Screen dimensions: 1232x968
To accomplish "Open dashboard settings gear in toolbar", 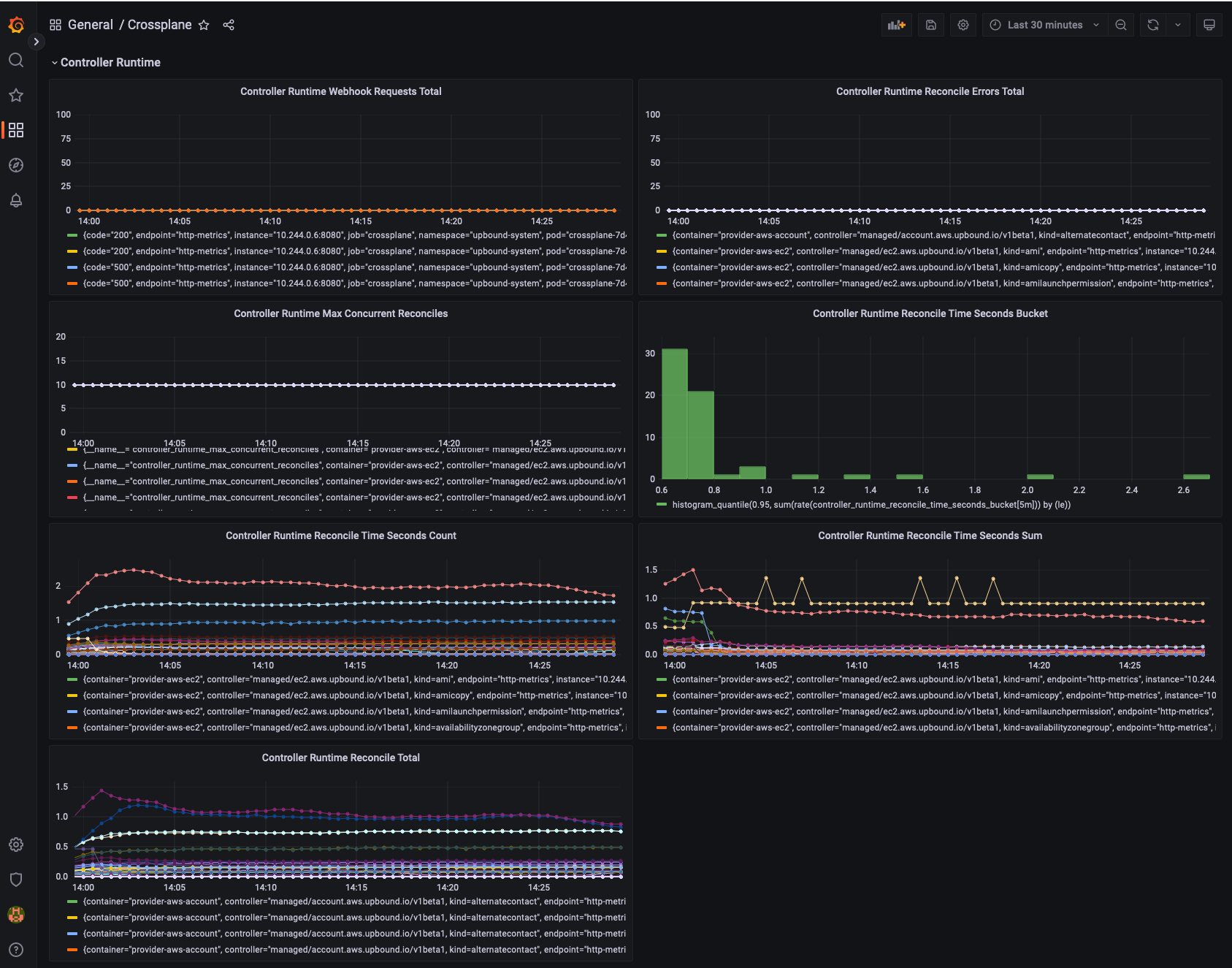I will [x=963, y=25].
